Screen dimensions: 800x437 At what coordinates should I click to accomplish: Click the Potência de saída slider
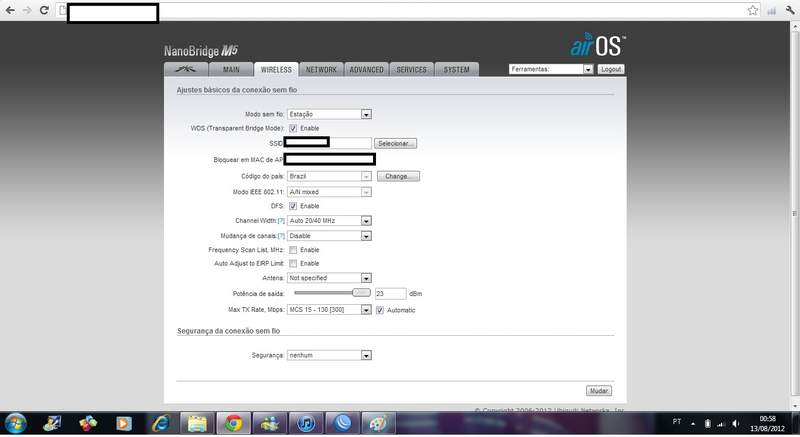[332, 293]
